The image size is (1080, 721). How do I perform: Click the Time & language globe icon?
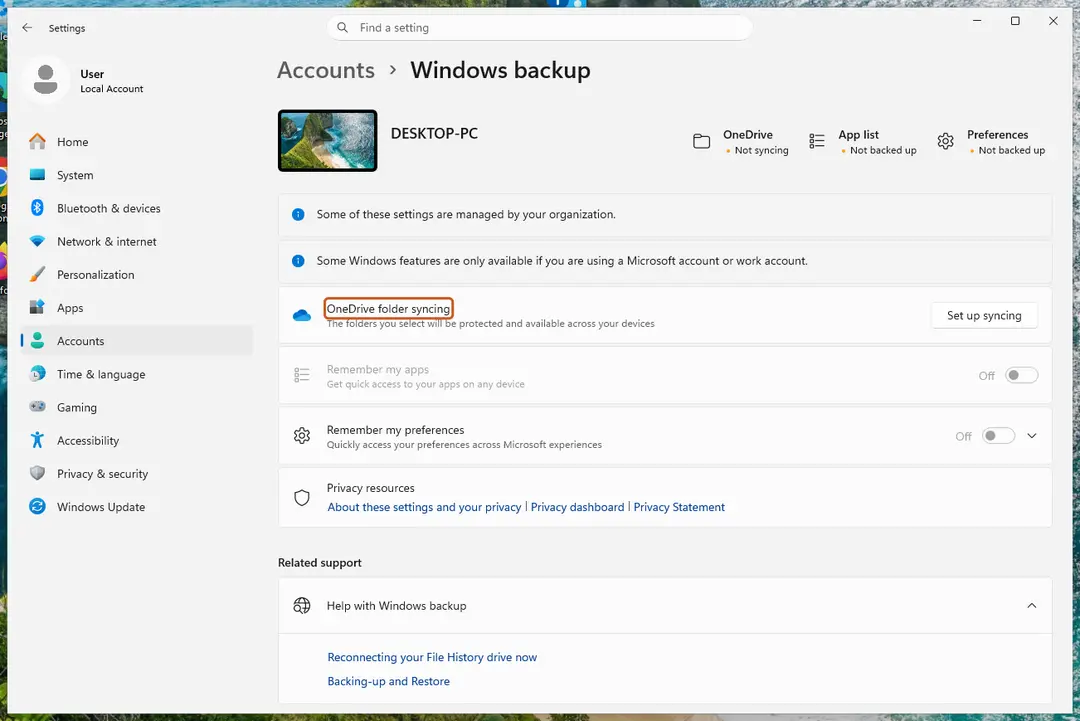pyautogui.click(x=37, y=374)
